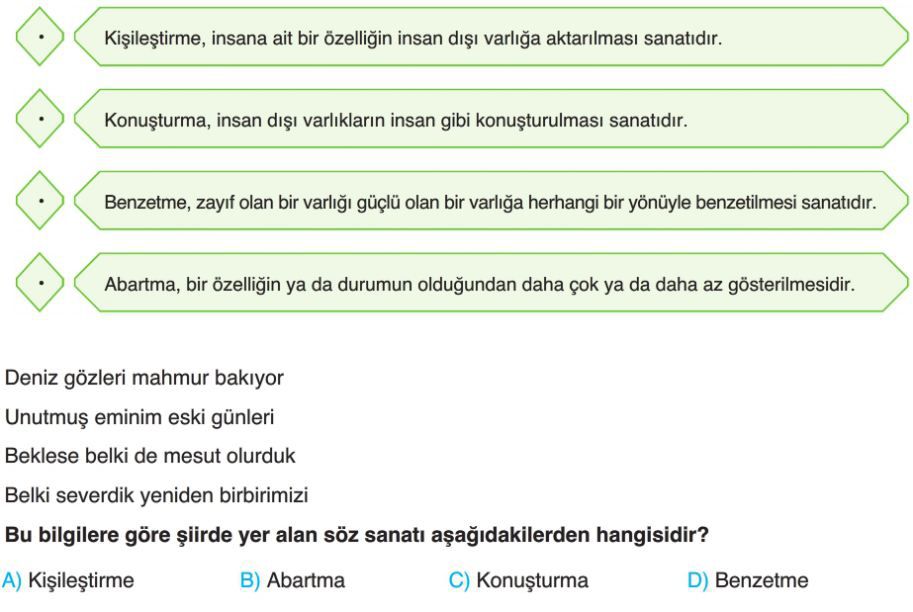Select answer option B) Abartma
Screen dimensions: 913x612
pyautogui.click(x=292, y=581)
